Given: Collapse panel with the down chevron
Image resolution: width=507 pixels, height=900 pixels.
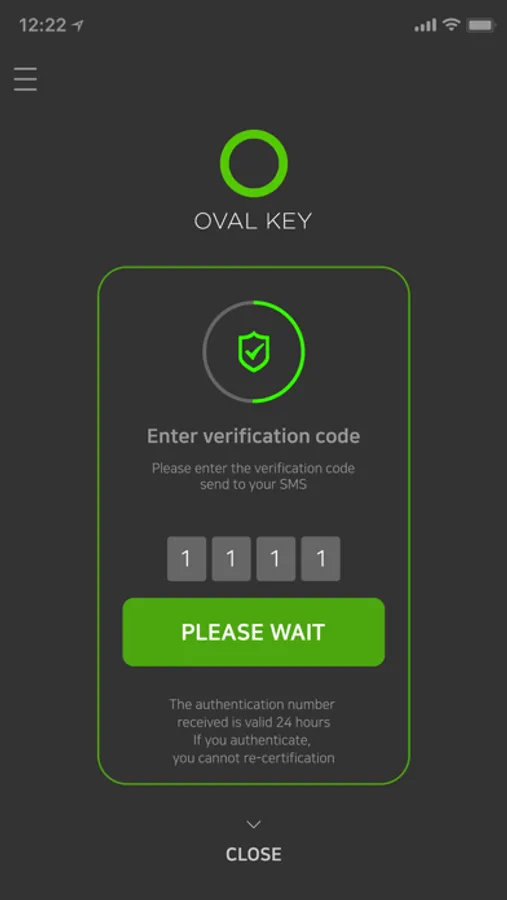Looking at the screenshot, I should pos(254,824).
